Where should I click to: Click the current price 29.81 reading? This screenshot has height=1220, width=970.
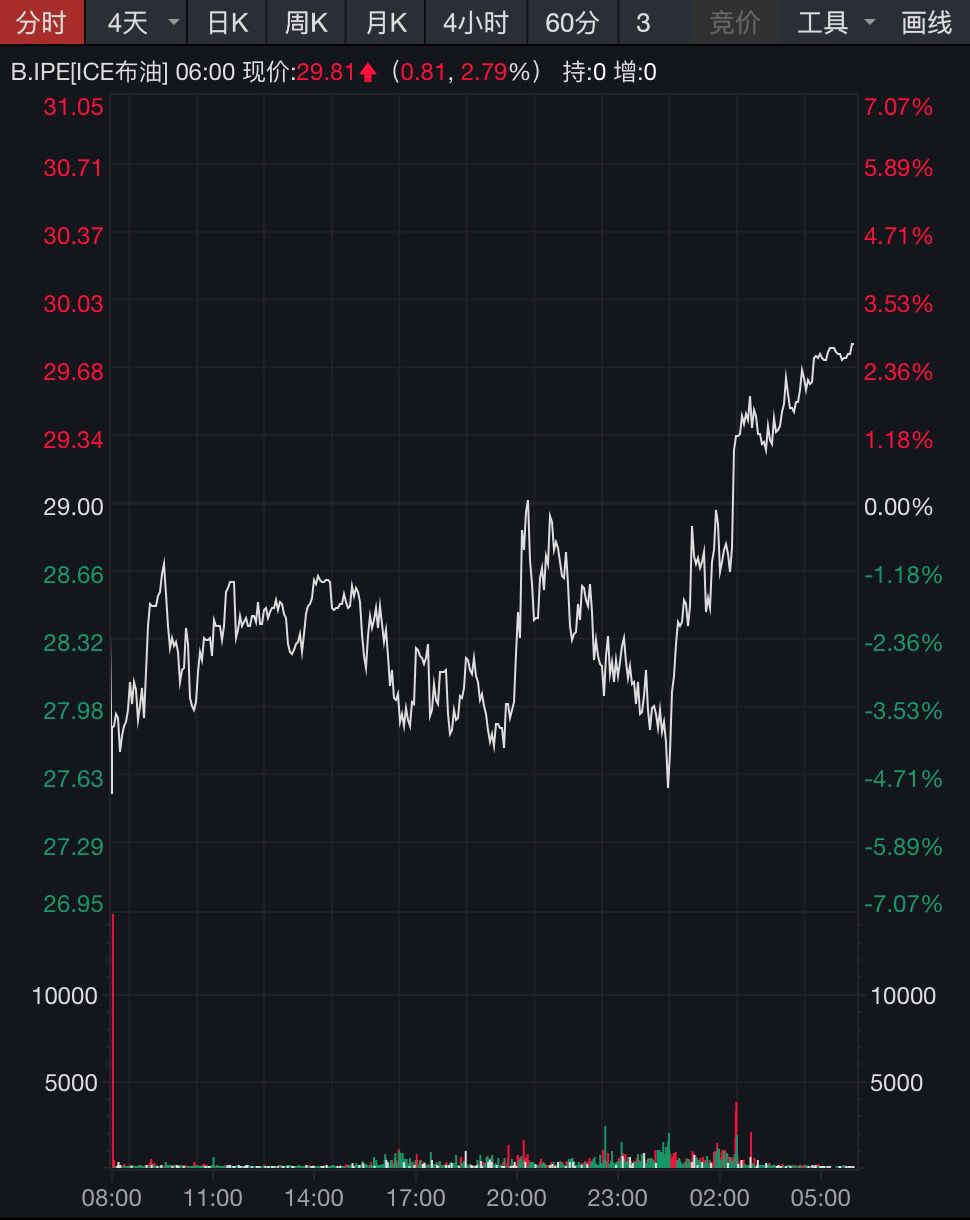[x=327, y=72]
